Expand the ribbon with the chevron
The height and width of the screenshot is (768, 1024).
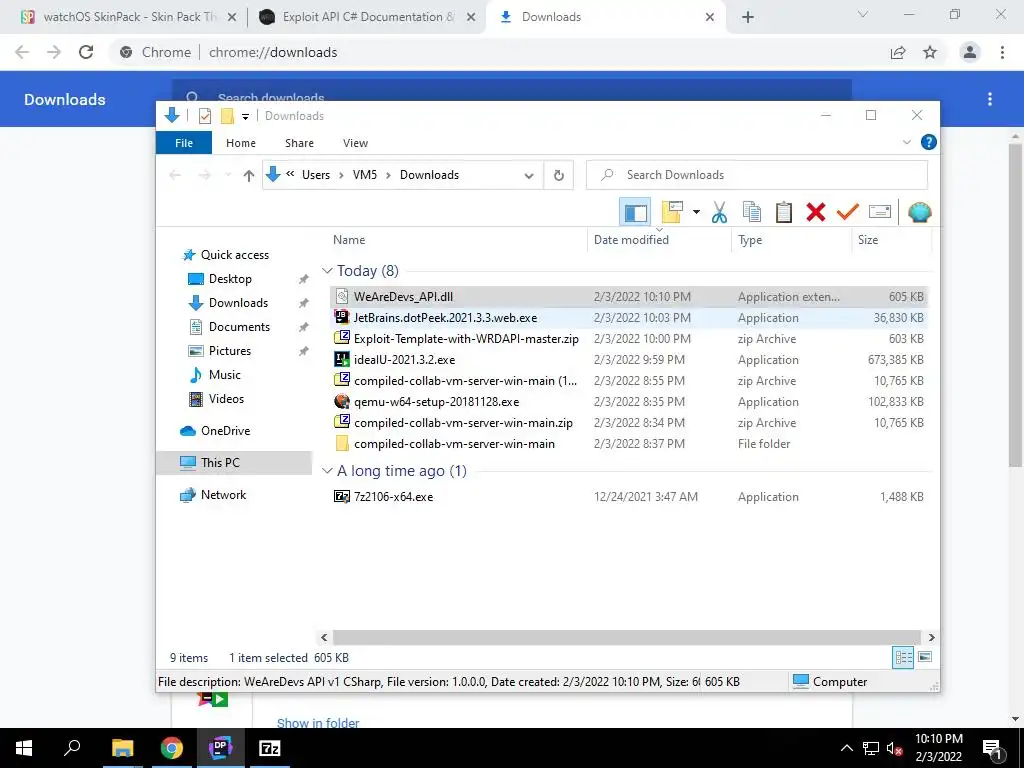click(906, 142)
